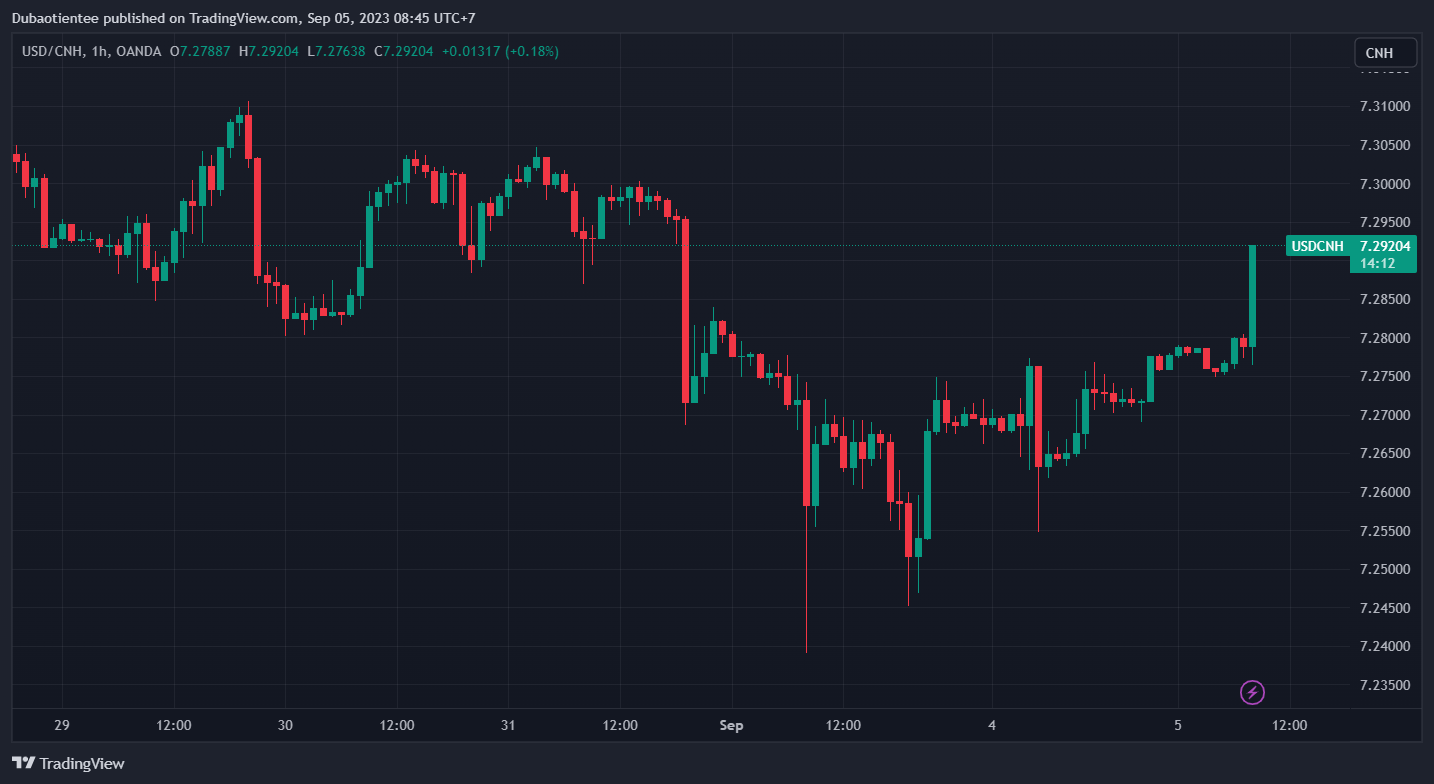
Task: Click the +0.18% change value in legend
Action: coord(532,51)
